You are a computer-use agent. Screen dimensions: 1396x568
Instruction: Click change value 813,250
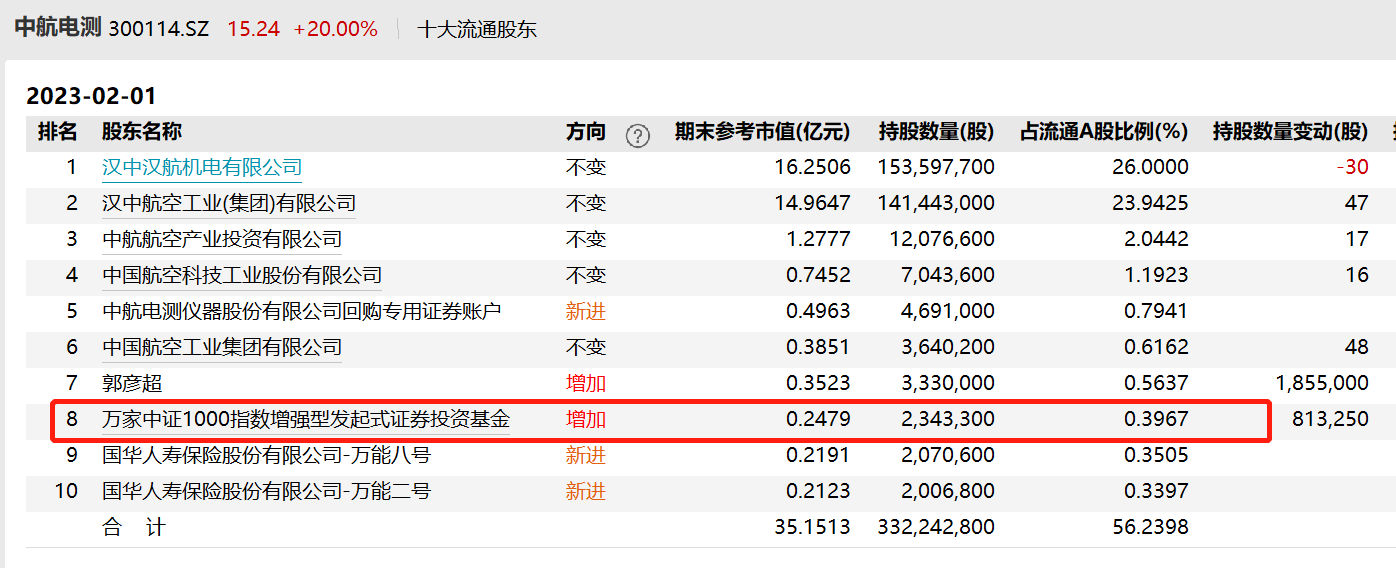click(x=1330, y=419)
